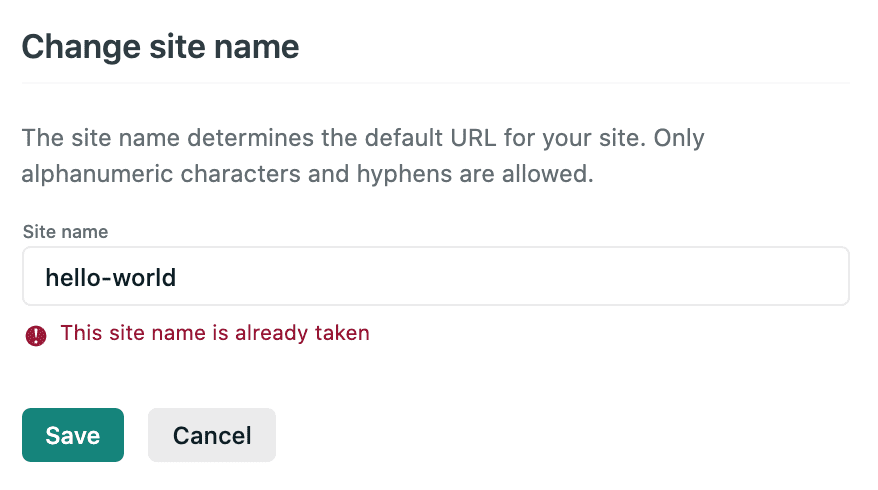Click 'This site name is already taken' message
This screenshot has width=878, height=490.
tap(215, 333)
